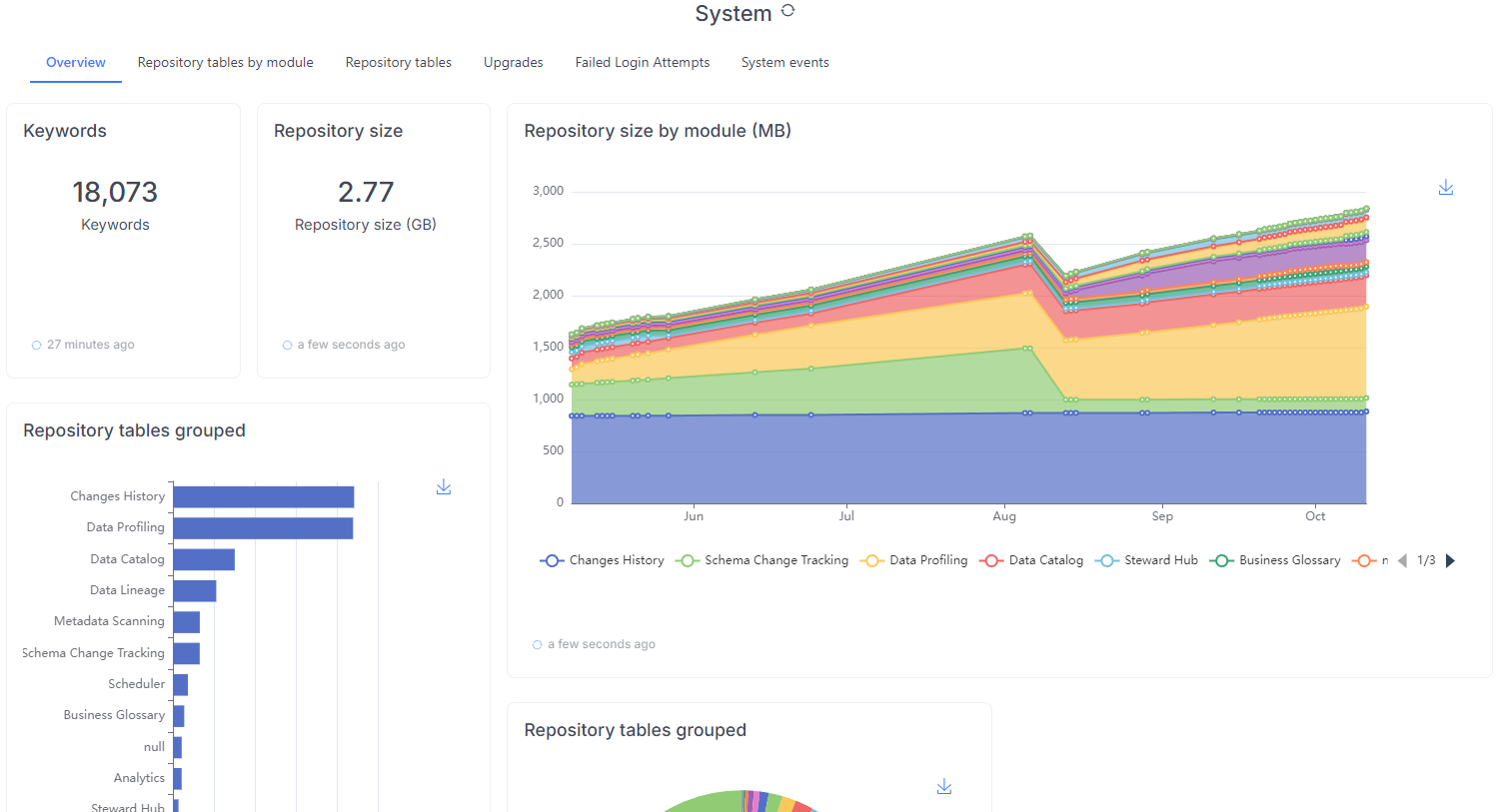Switch to Repository tables tab

[x=399, y=62]
